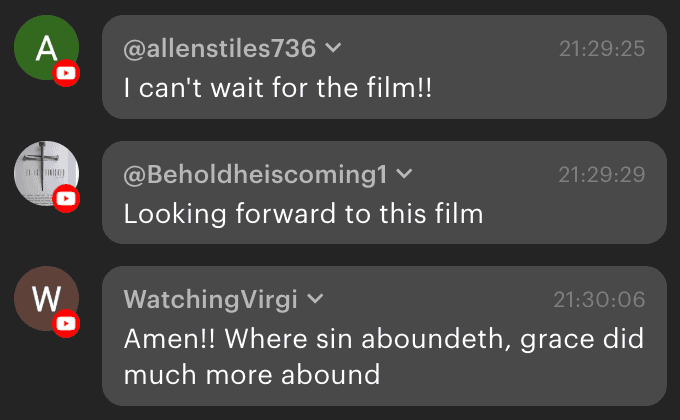
Task: Click the green 'A' avatar of allenstiles736
Action: [44, 46]
